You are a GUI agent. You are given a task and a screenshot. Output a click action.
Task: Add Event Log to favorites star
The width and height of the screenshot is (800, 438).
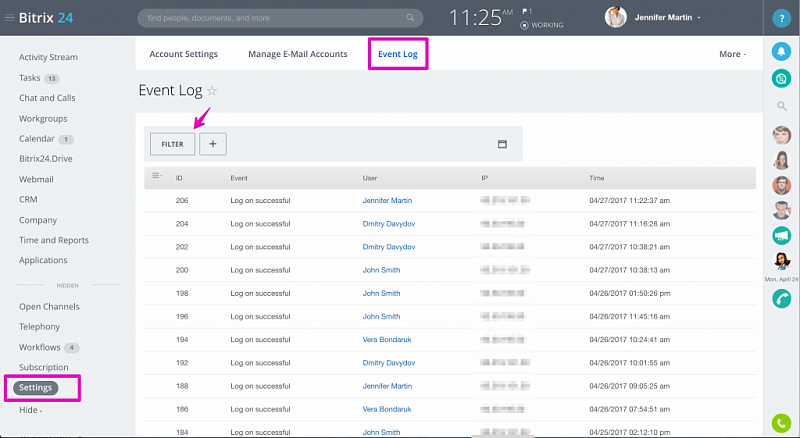coord(212,91)
